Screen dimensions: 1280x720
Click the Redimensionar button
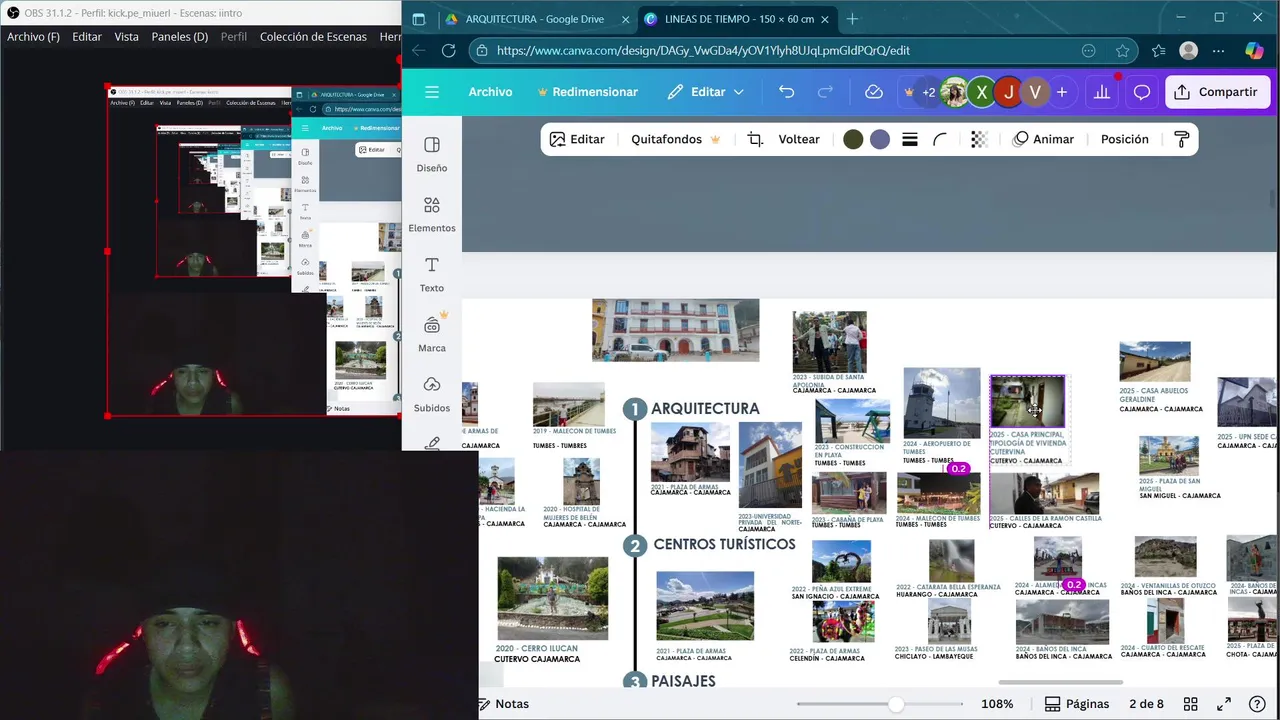tap(587, 92)
